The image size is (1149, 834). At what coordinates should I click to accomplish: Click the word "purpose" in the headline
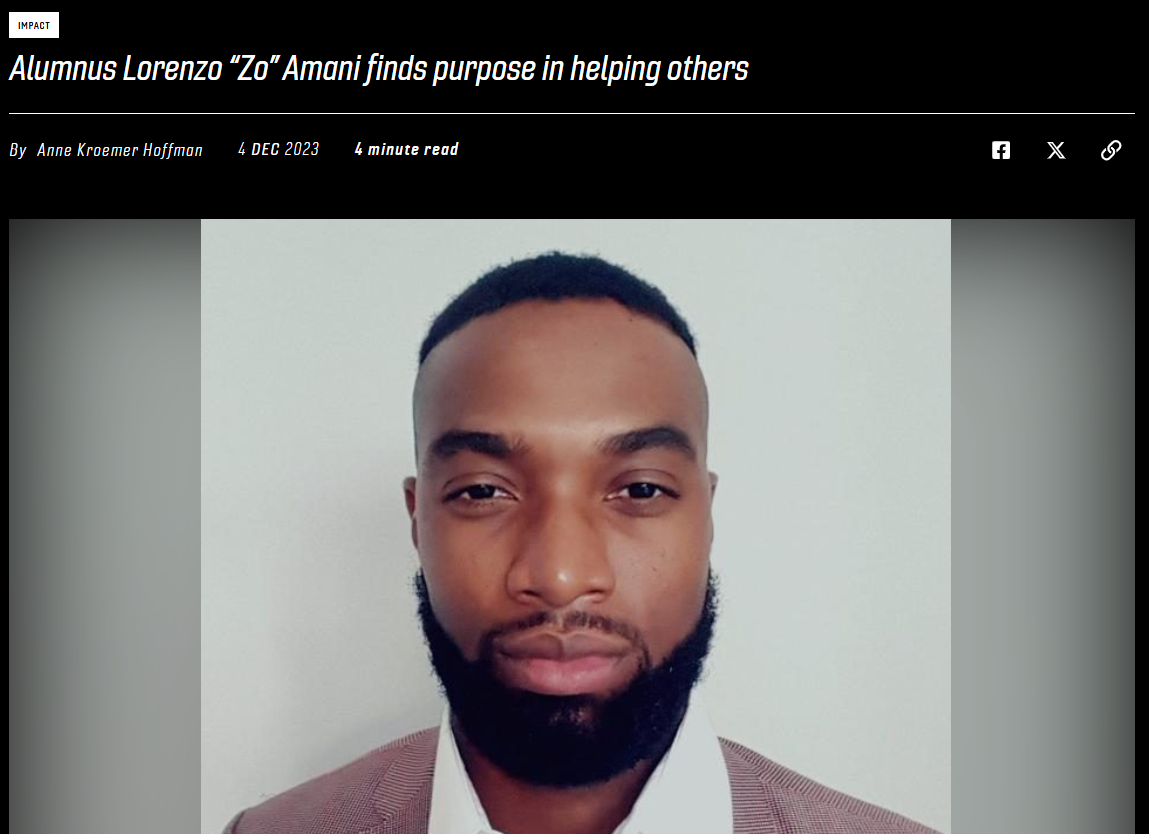[484, 70]
